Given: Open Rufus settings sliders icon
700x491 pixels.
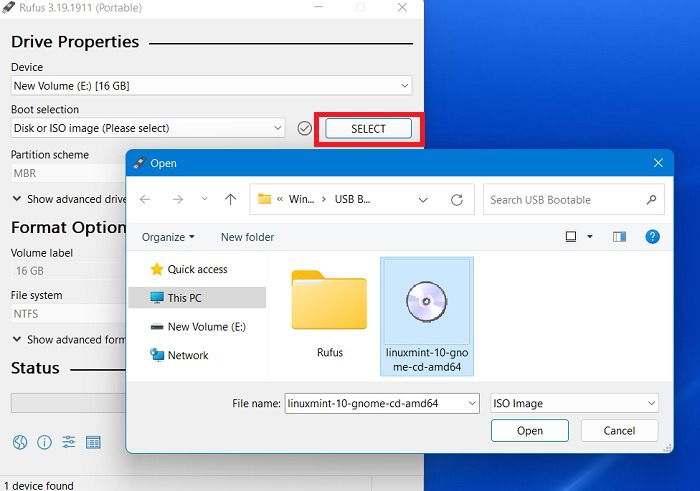Looking at the screenshot, I should click(69, 442).
